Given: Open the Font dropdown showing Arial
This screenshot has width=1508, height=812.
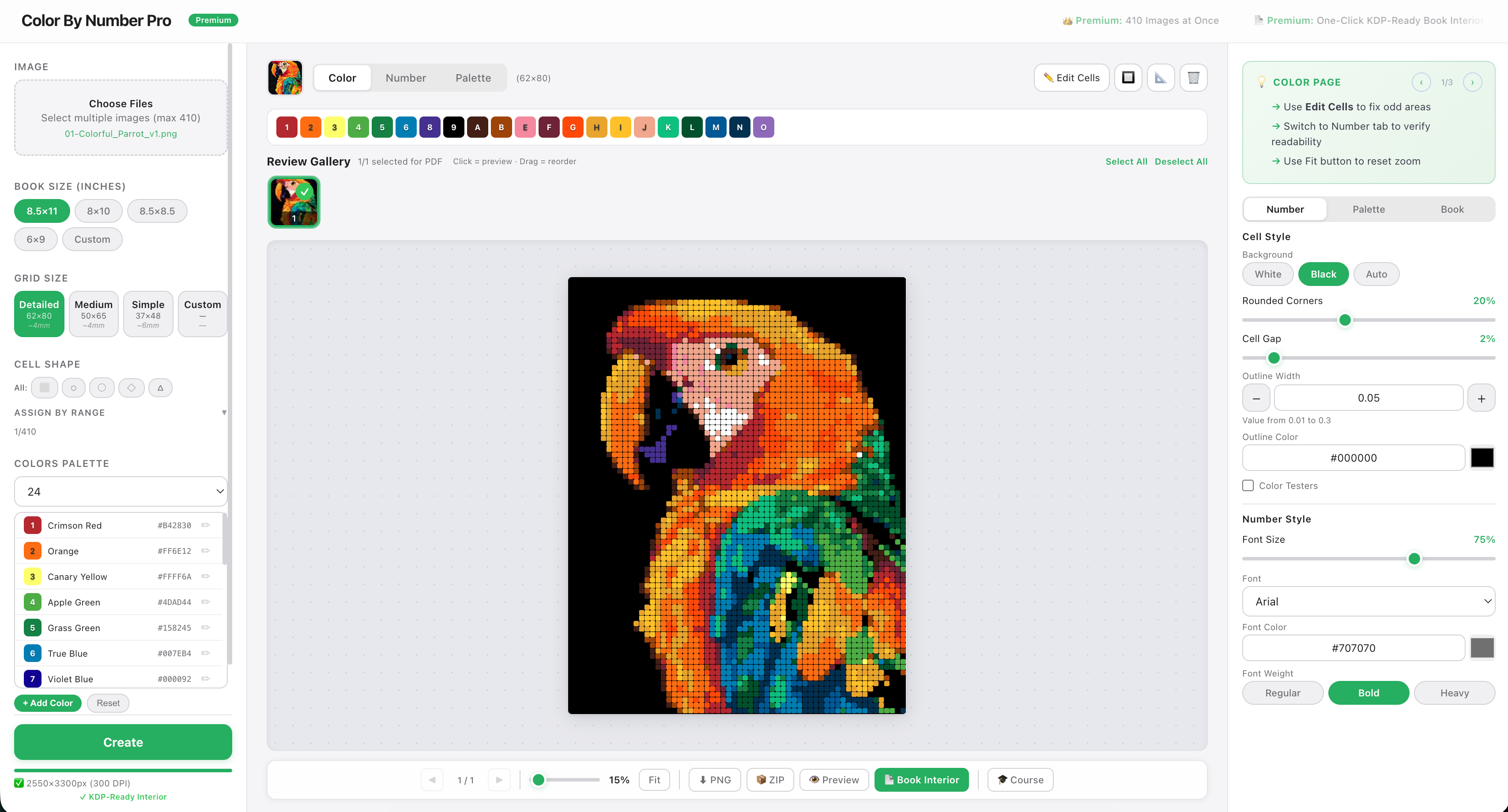Looking at the screenshot, I should [x=1368, y=601].
